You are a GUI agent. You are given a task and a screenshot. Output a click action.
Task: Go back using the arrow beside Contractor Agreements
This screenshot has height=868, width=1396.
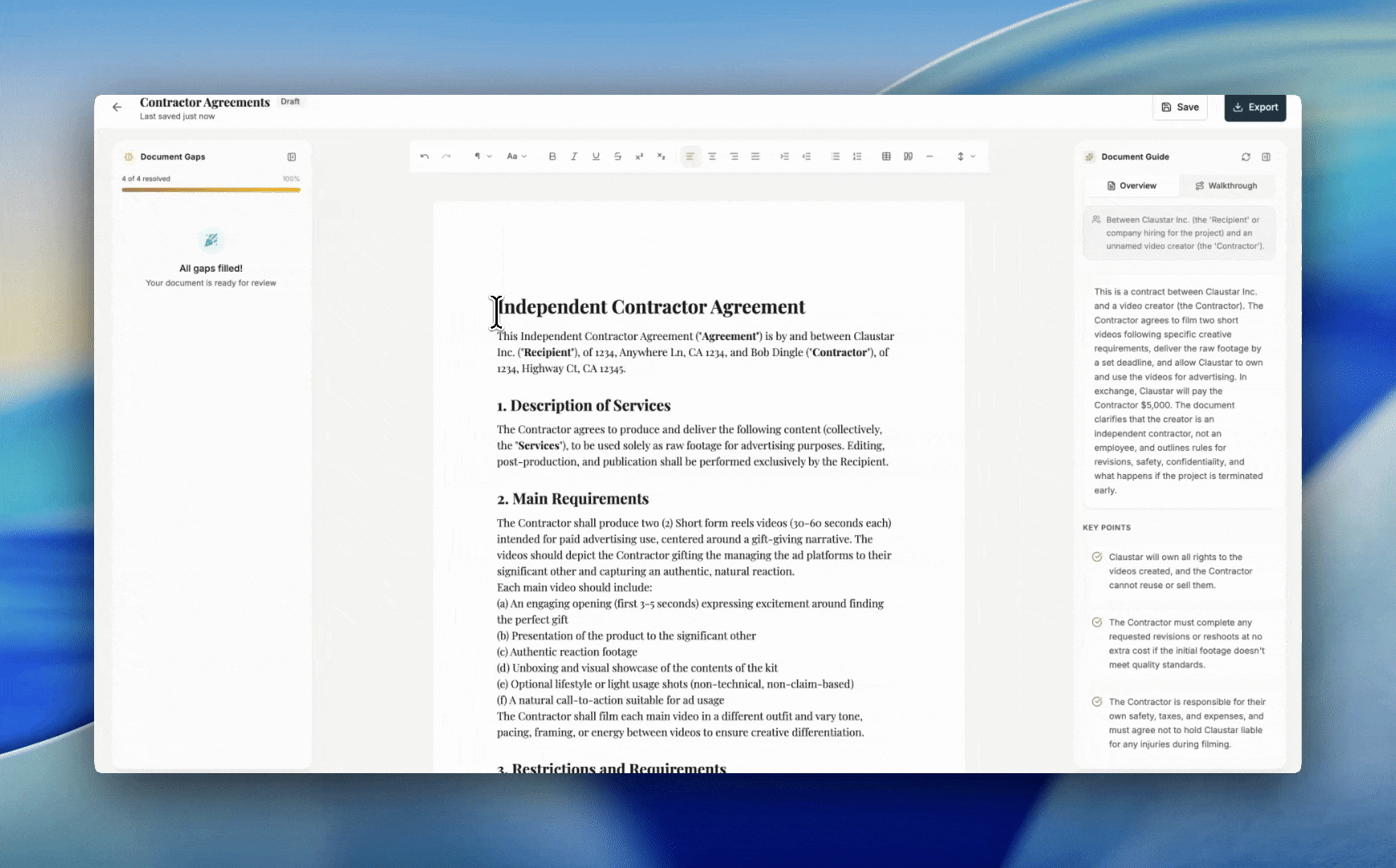(x=117, y=107)
